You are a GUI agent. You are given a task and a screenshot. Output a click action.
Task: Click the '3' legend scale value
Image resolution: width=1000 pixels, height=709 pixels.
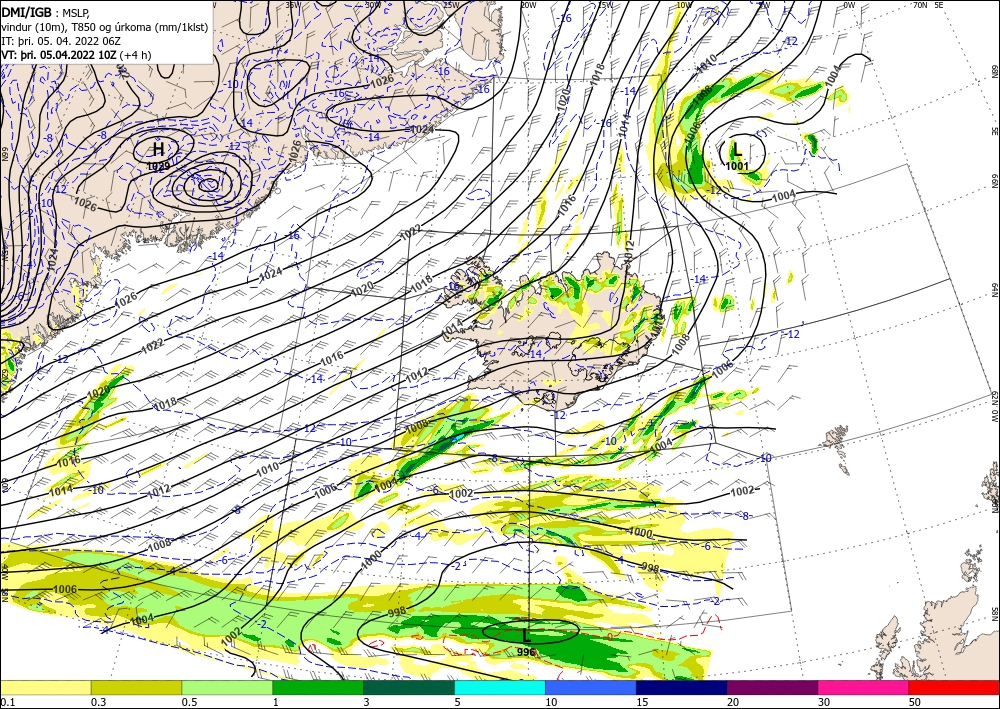click(367, 702)
